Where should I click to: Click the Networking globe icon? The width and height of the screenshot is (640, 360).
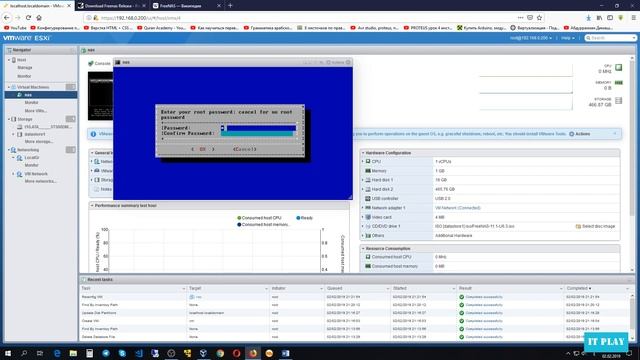pos(13,150)
